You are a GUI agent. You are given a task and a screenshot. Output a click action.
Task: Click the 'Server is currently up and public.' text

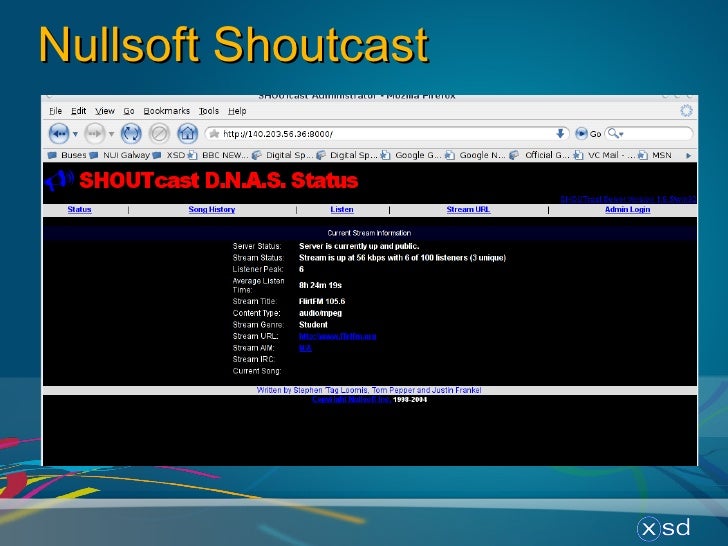coord(359,246)
